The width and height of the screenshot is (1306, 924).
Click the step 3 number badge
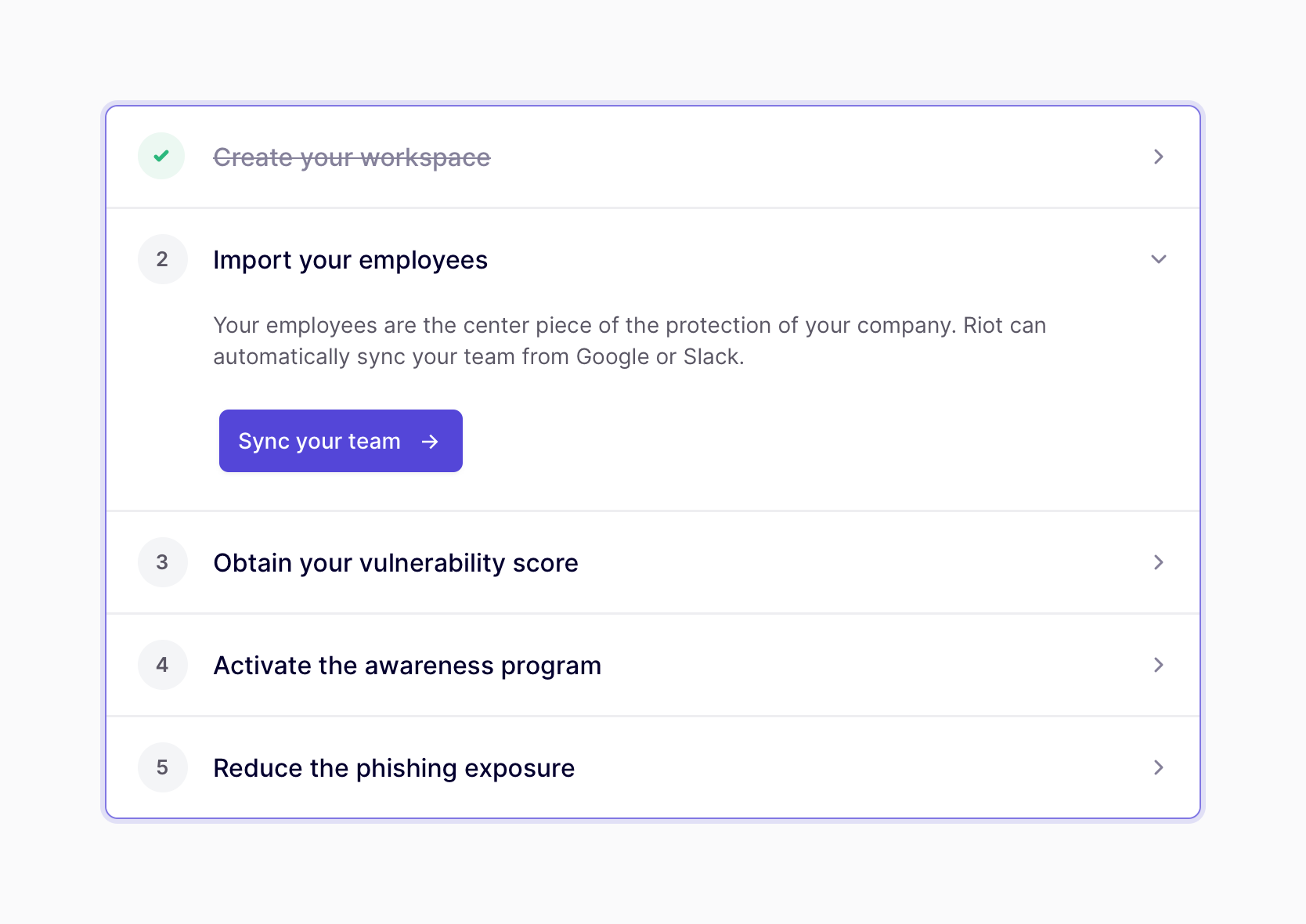tap(162, 562)
